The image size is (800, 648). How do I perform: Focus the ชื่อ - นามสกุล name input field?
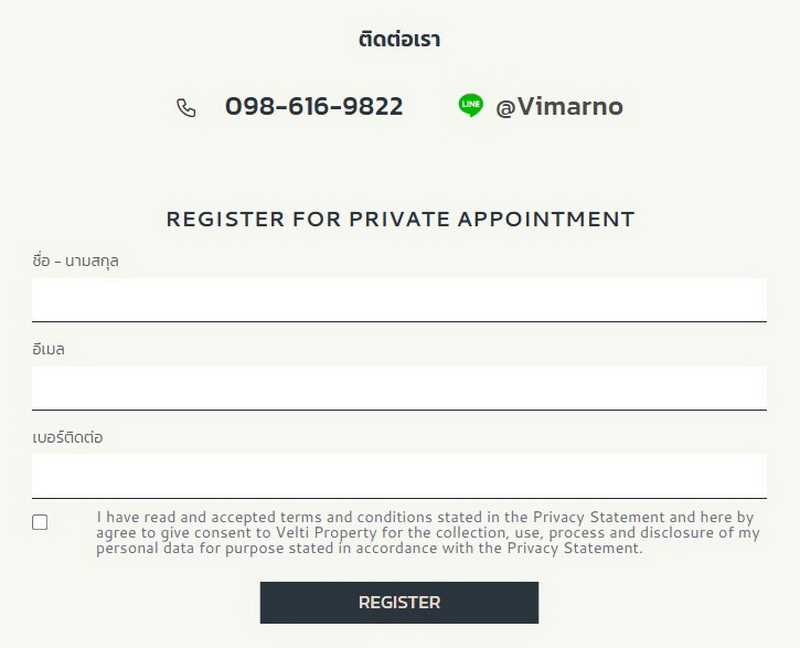pyautogui.click(x=399, y=300)
